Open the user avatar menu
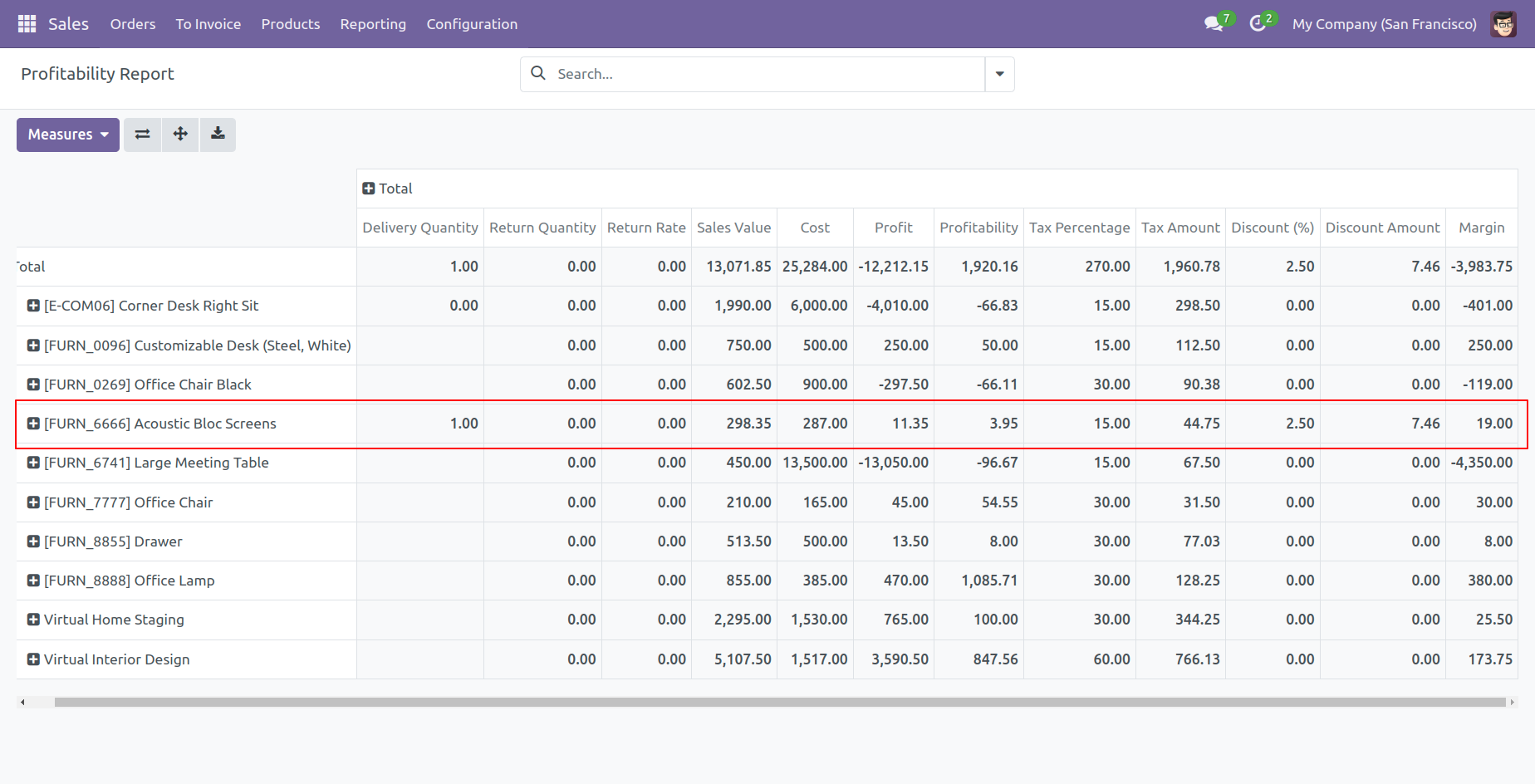The width and height of the screenshot is (1535, 784). 1503,24
